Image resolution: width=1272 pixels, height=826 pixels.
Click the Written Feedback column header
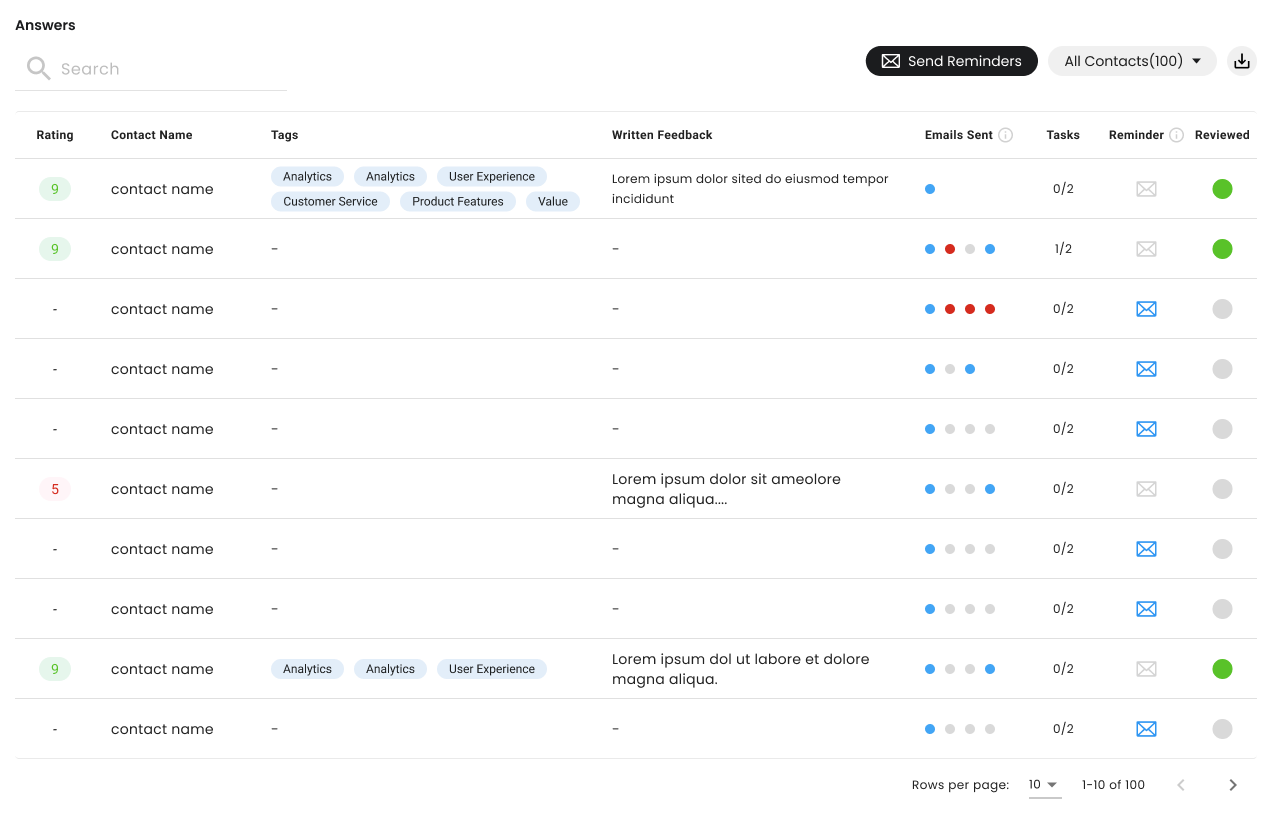pyautogui.click(x=662, y=135)
